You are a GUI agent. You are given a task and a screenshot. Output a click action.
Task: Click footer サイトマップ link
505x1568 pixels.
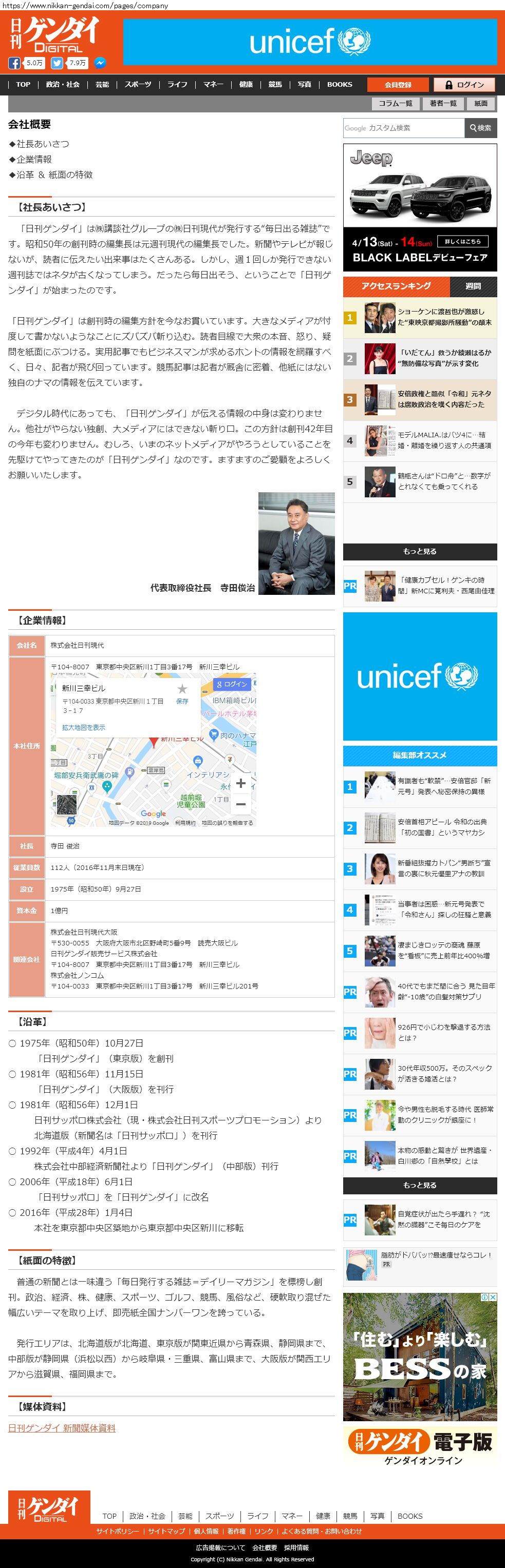pos(166,1532)
